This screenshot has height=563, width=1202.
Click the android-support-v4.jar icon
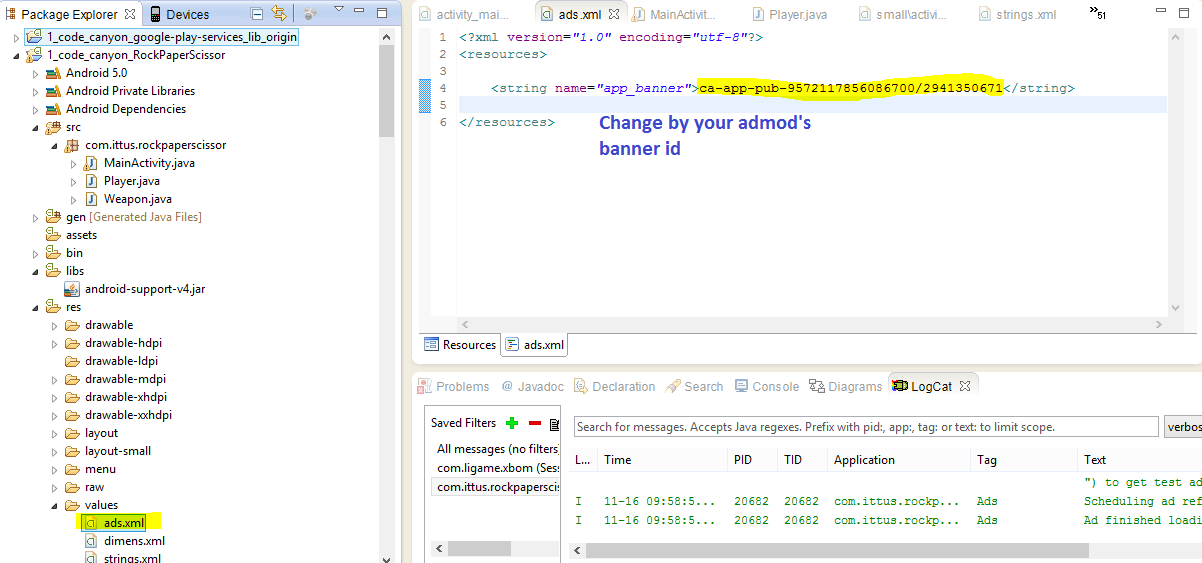[72, 289]
